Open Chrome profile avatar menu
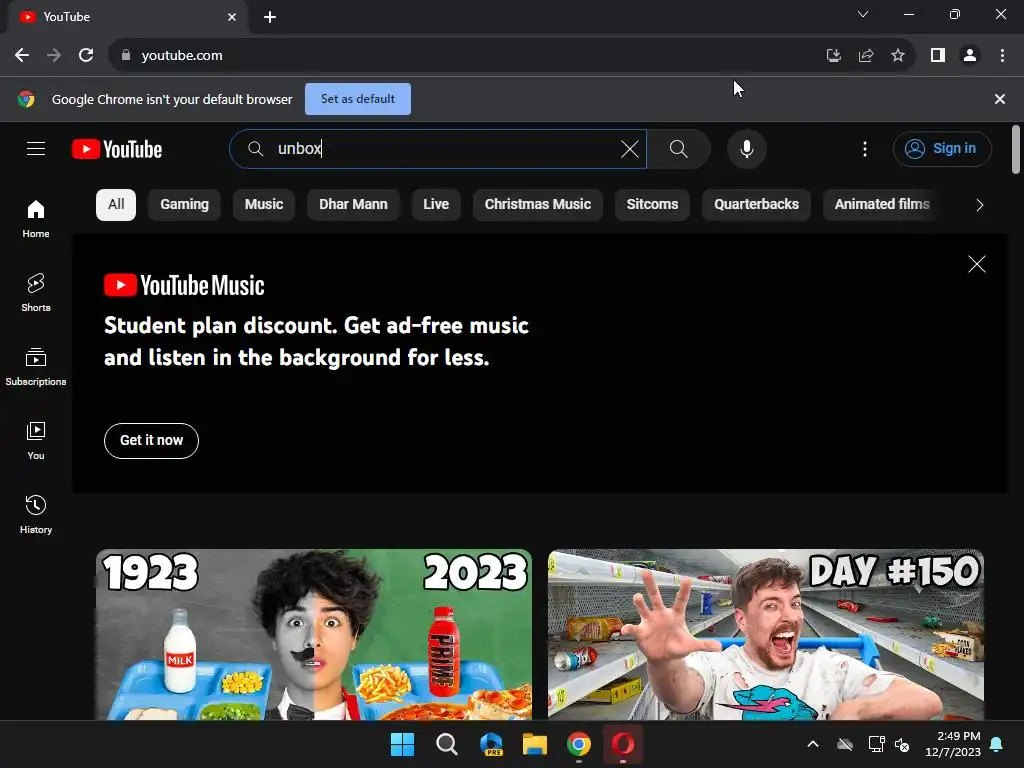Screen dimensions: 1024x768 [970, 56]
